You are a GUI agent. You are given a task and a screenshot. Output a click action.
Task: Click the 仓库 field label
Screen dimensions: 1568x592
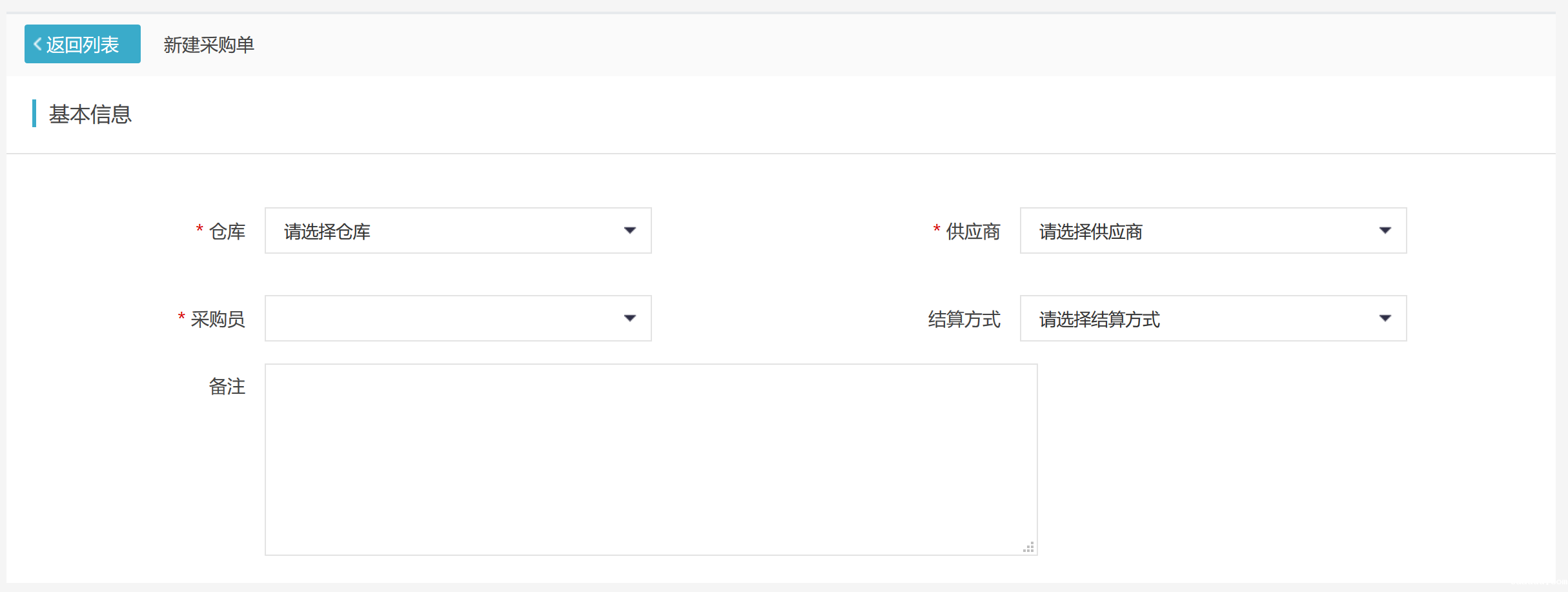227,231
